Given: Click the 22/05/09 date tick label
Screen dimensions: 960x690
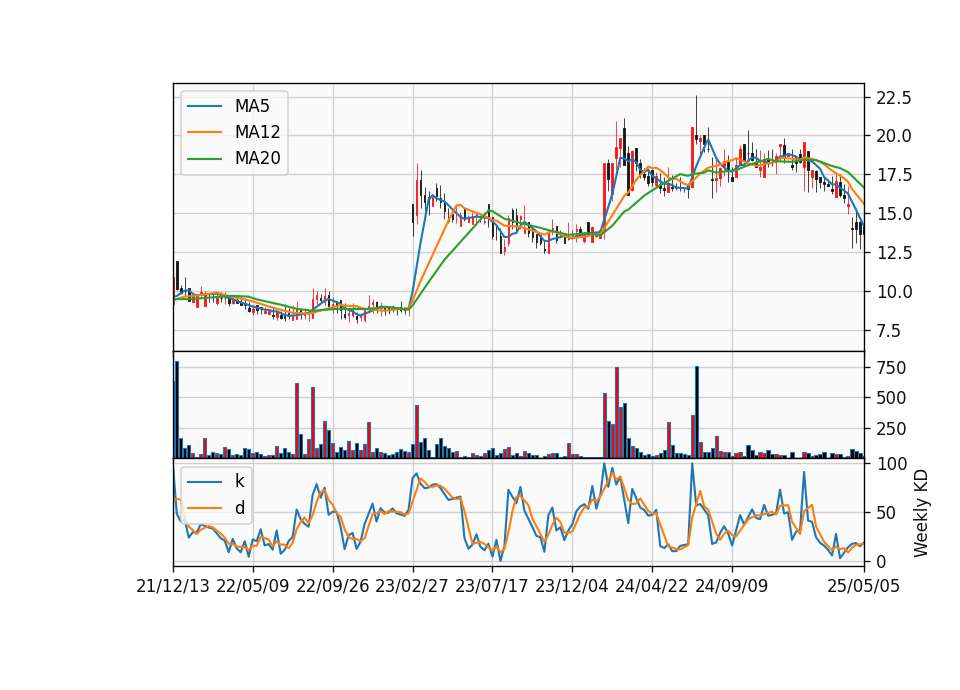Looking at the screenshot, I should click(253, 587).
